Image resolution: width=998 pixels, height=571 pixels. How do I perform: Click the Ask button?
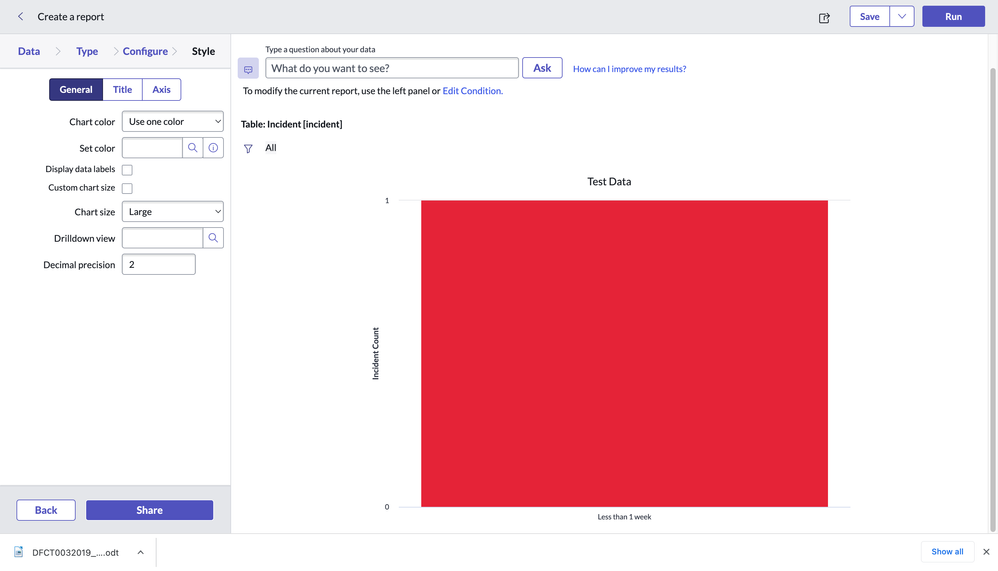coord(542,68)
